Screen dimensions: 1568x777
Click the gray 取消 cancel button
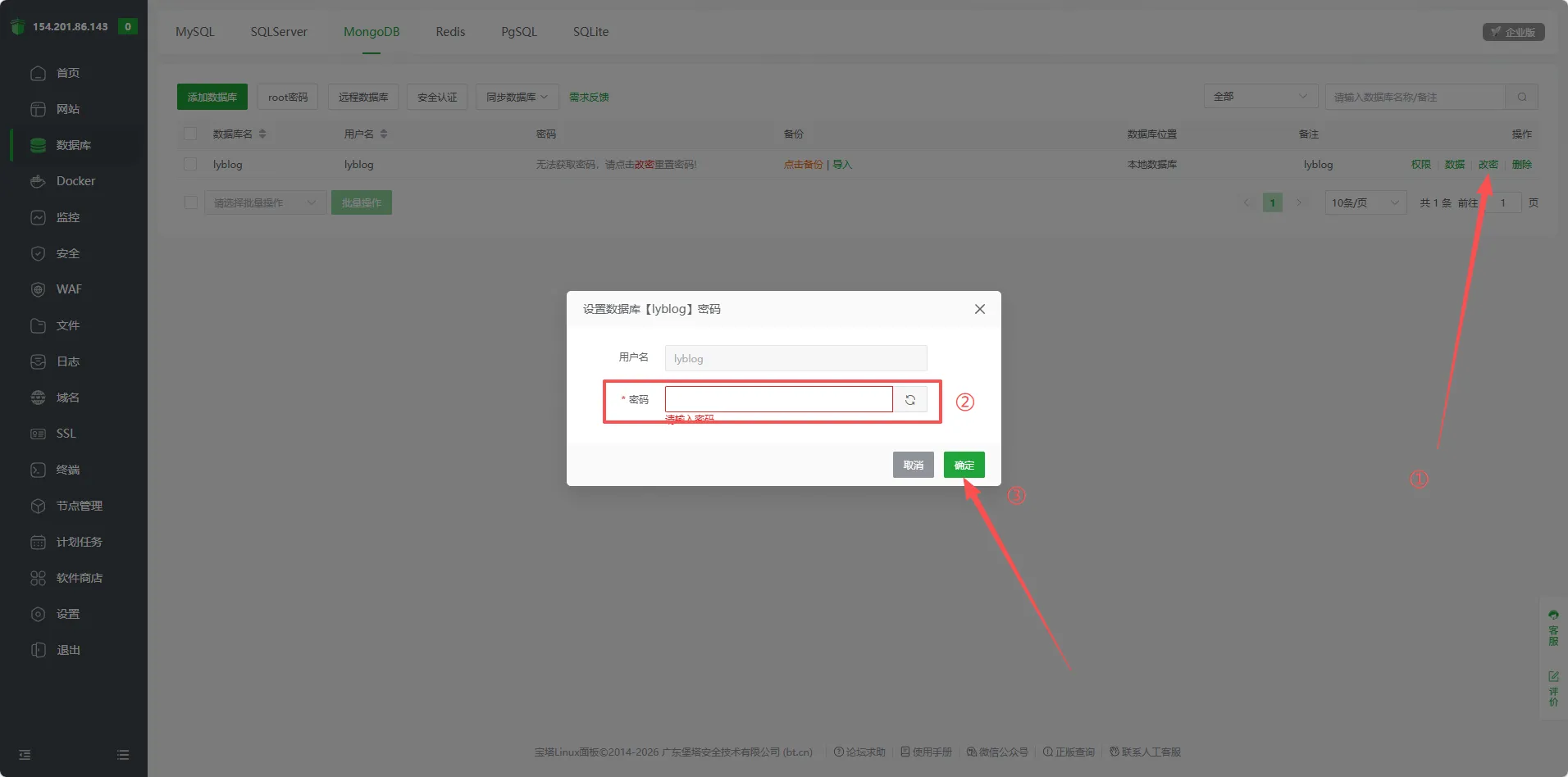coord(913,465)
